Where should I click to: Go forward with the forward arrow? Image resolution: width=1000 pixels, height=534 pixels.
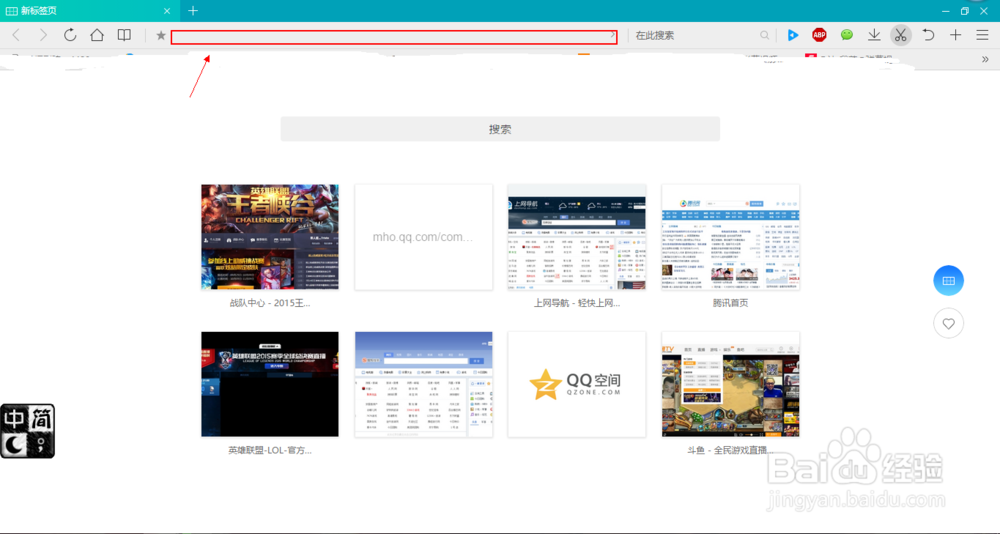[43, 35]
